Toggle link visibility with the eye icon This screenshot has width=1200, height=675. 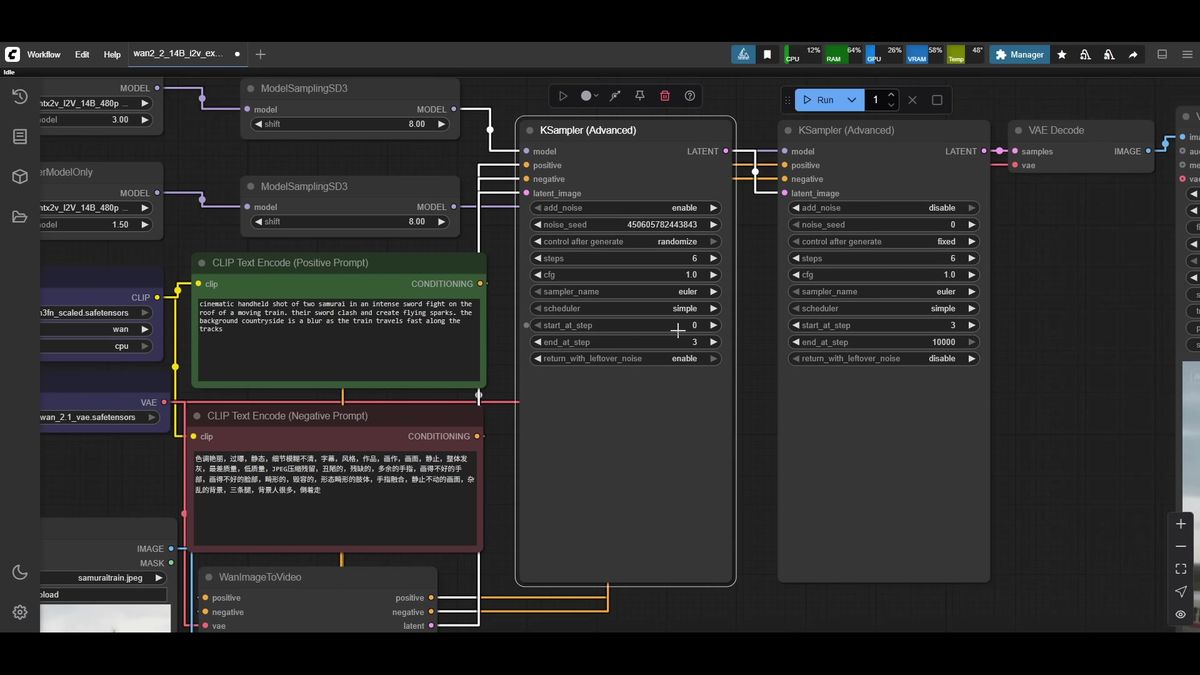(x=1181, y=615)
